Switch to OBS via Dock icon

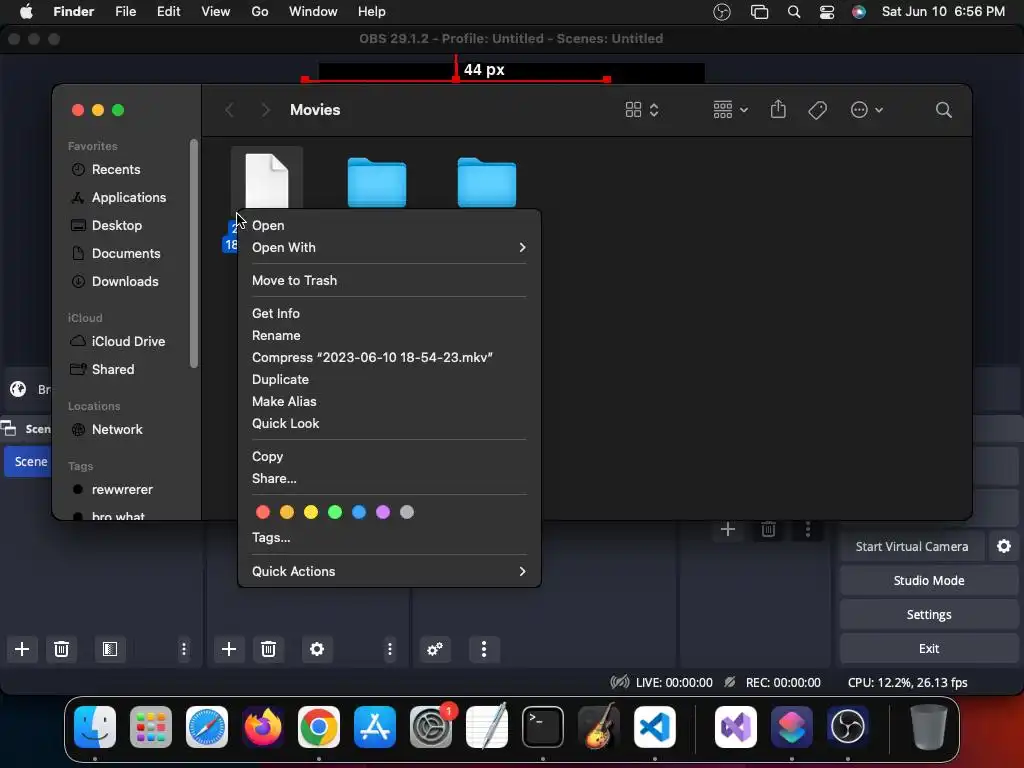848,727
